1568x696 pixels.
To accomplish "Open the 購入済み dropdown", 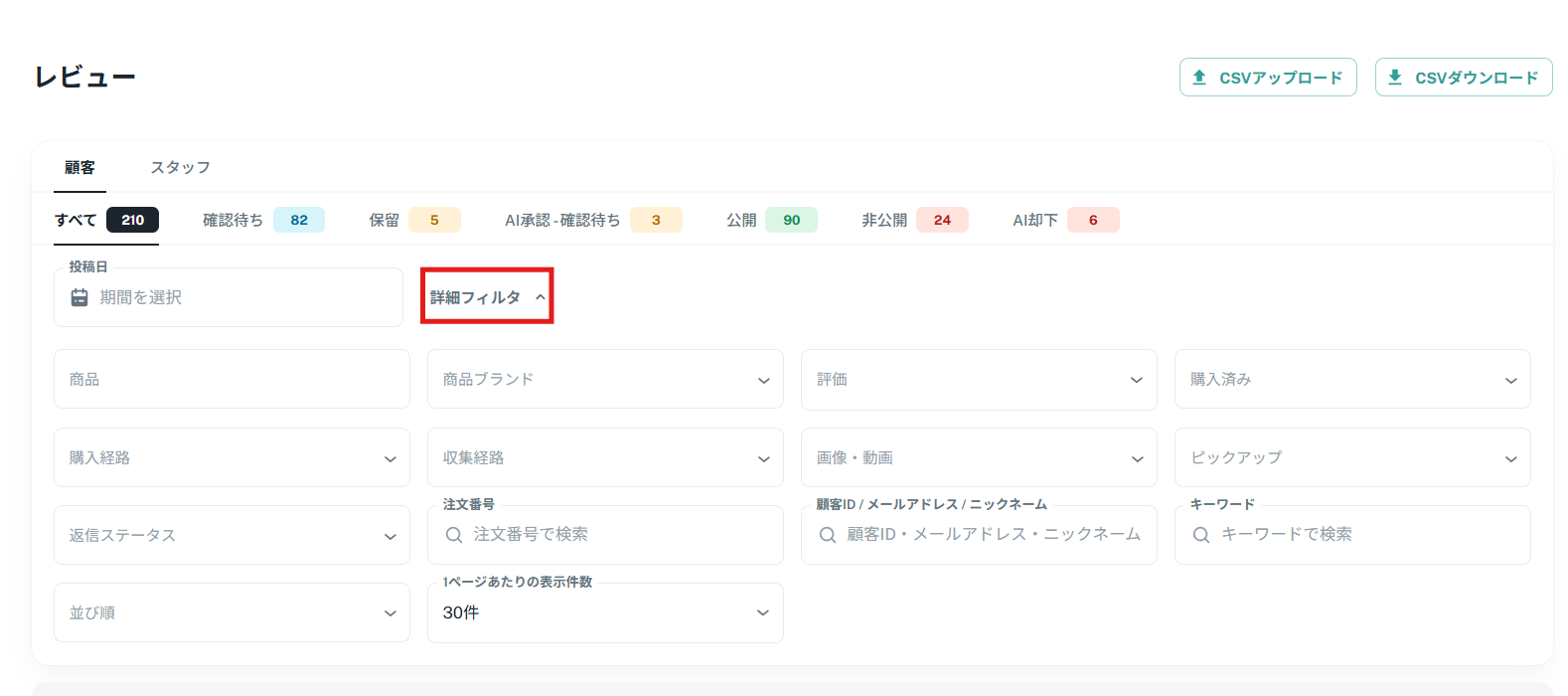I will point(1352,379).
